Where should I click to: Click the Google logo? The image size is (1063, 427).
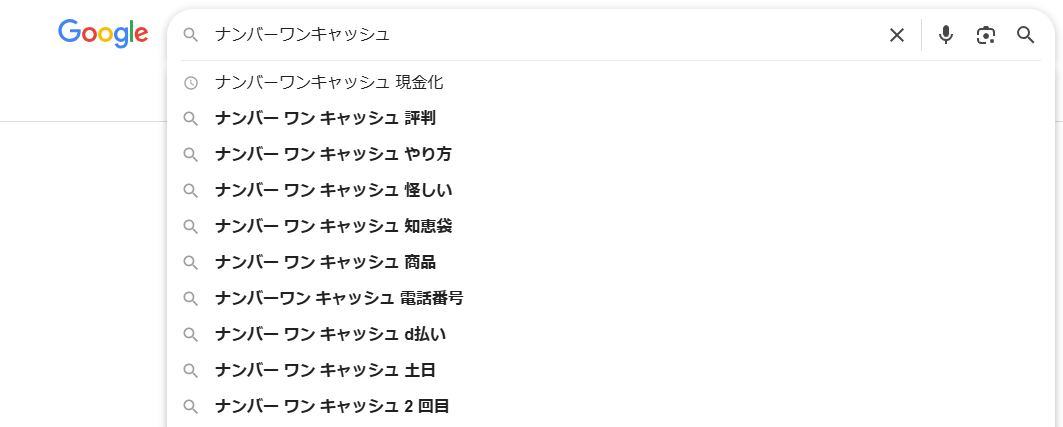tap(103, 33)
